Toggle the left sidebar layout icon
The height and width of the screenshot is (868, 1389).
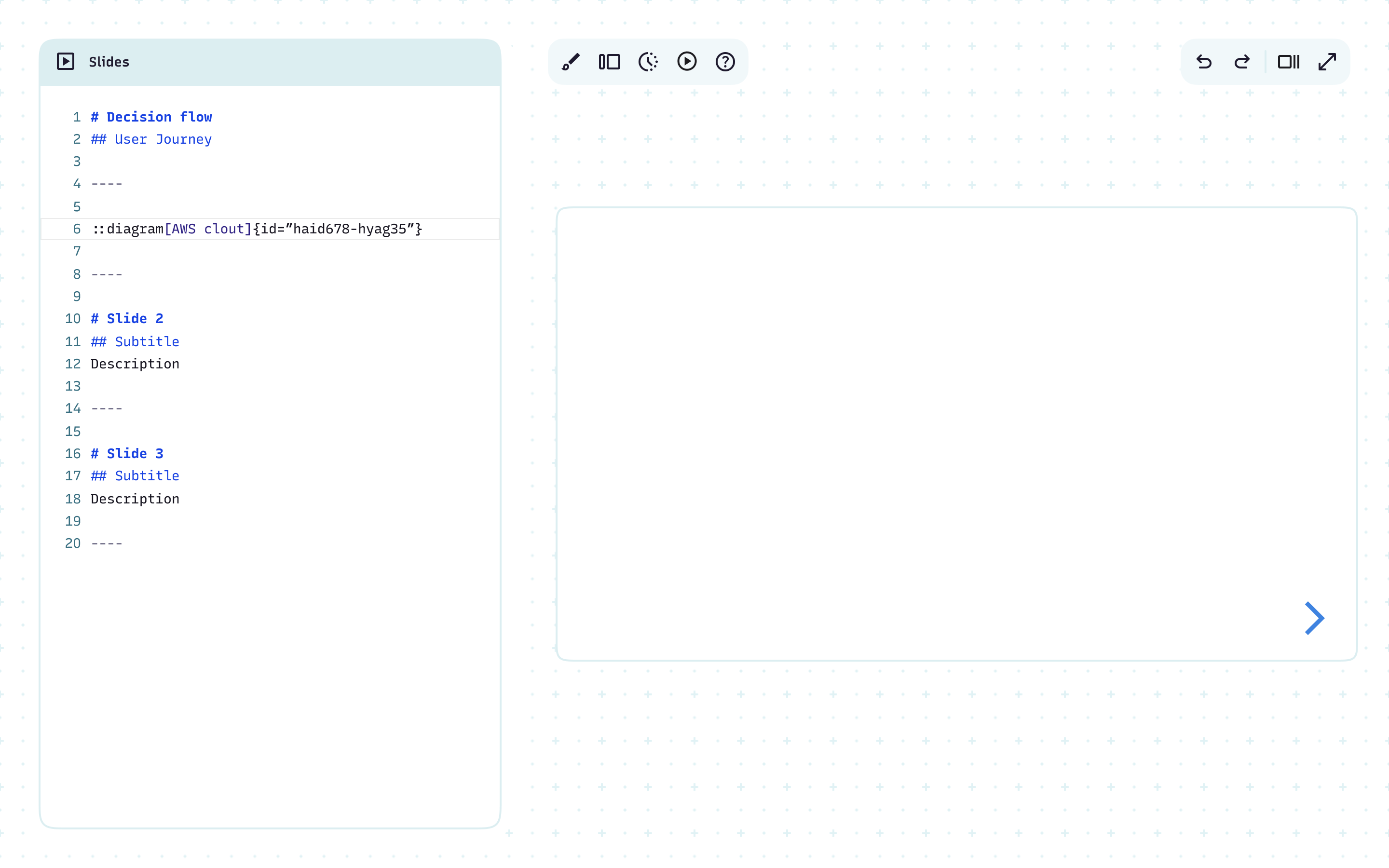(609, 61)
